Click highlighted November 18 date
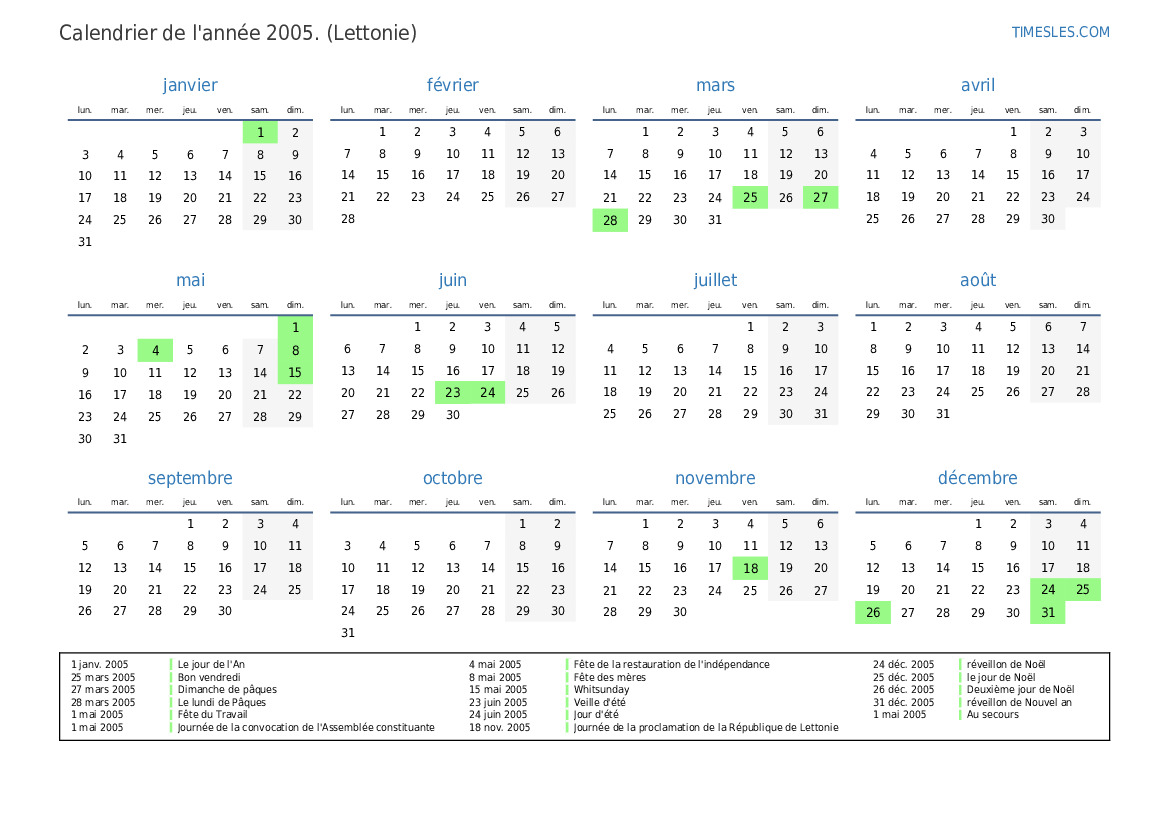The height and width of the screenshot is (827, 1169). tap(750, 568)
